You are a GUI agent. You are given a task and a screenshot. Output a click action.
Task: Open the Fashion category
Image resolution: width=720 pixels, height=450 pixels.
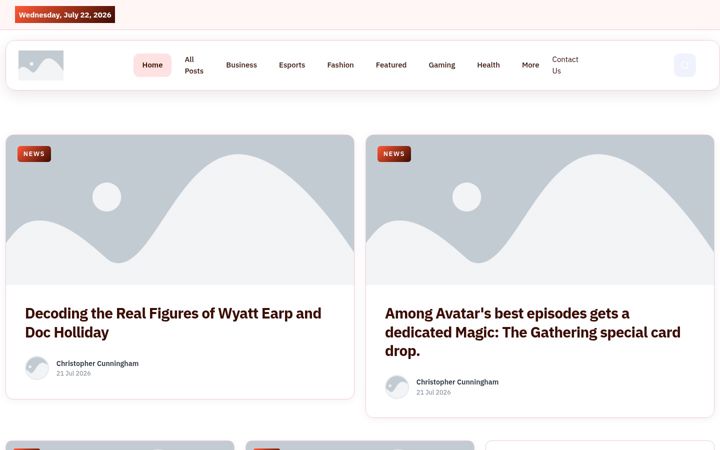coord(340,65)
